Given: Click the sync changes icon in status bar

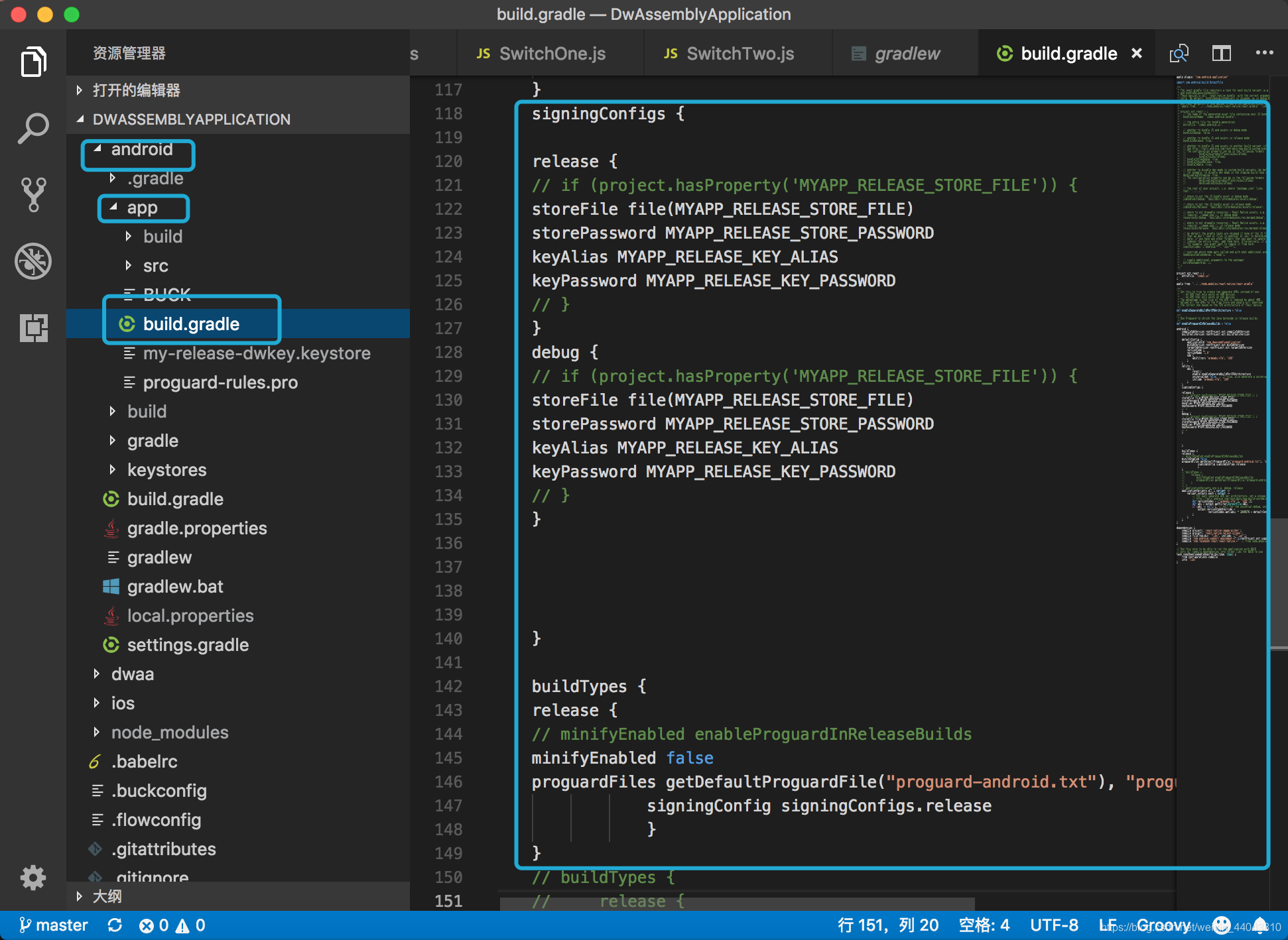Looking at the screenshot, I should [115, 925].
